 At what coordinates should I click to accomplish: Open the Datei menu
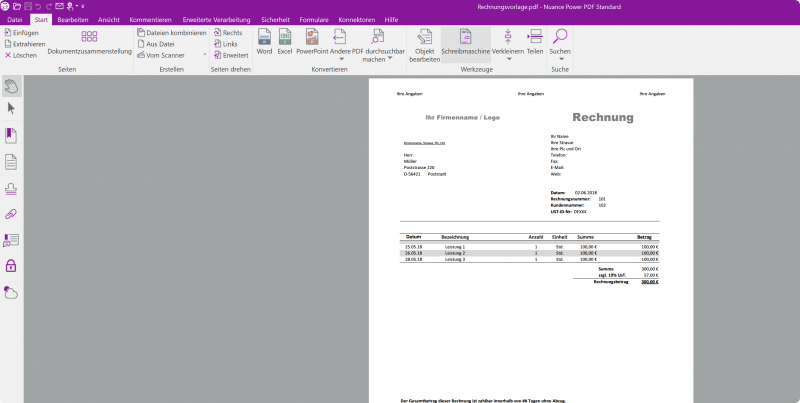click(x=15, y=20)
